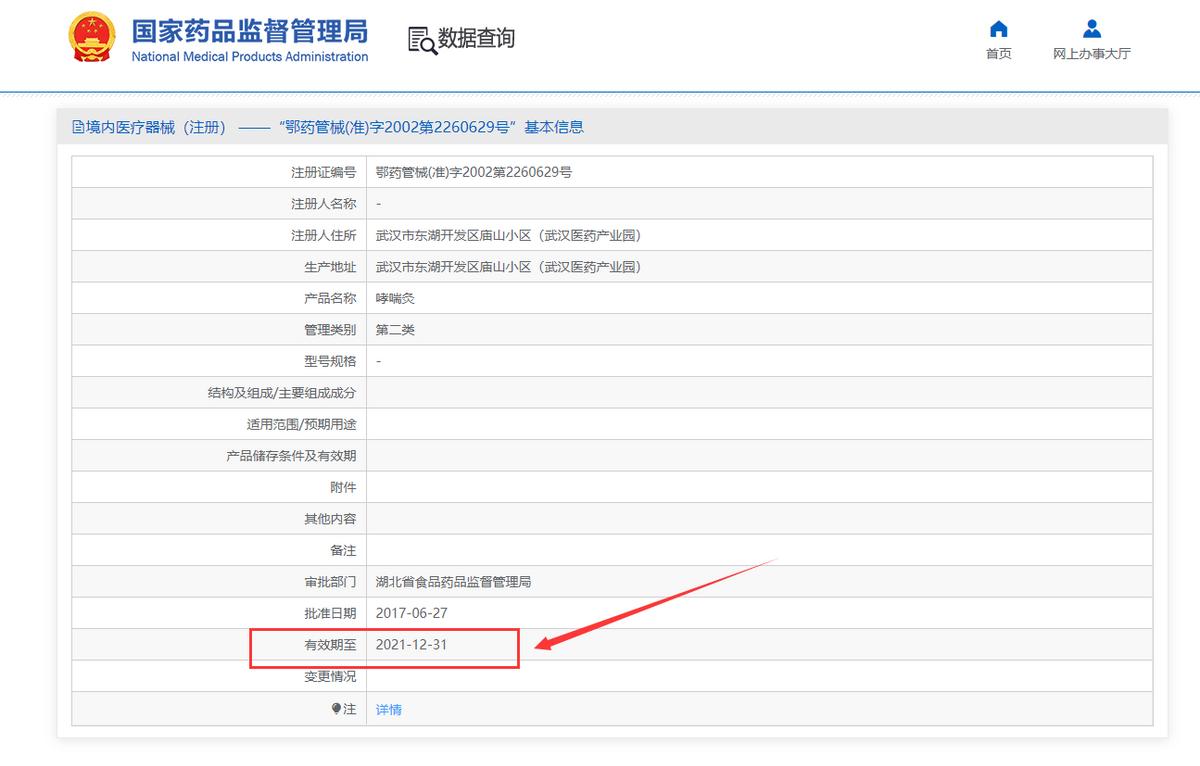Screen dimensions: 1200x766
Task: Click the home icon above 首页
Action: pyautogui.click(x=999, y=28)
